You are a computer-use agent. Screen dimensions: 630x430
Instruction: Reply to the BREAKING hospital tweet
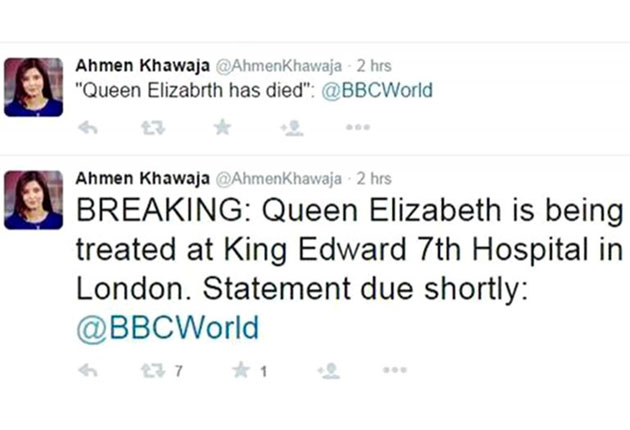coord(88,371)
